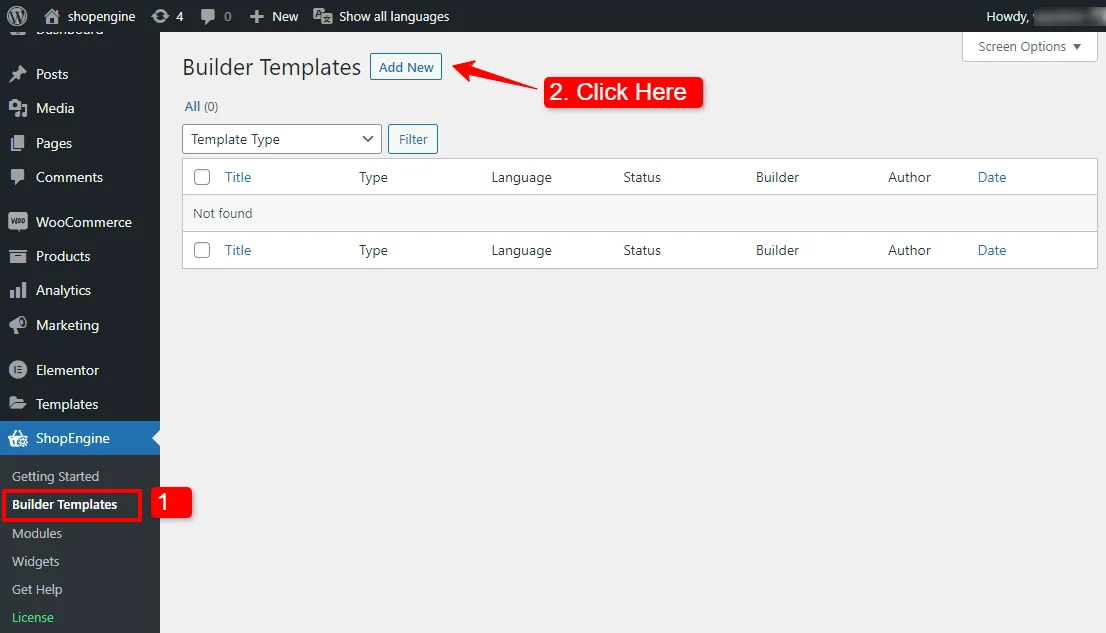Open the Media library icon in sidebar
The width and height of the screenshot is (1106, 633).
pos(18,108)
